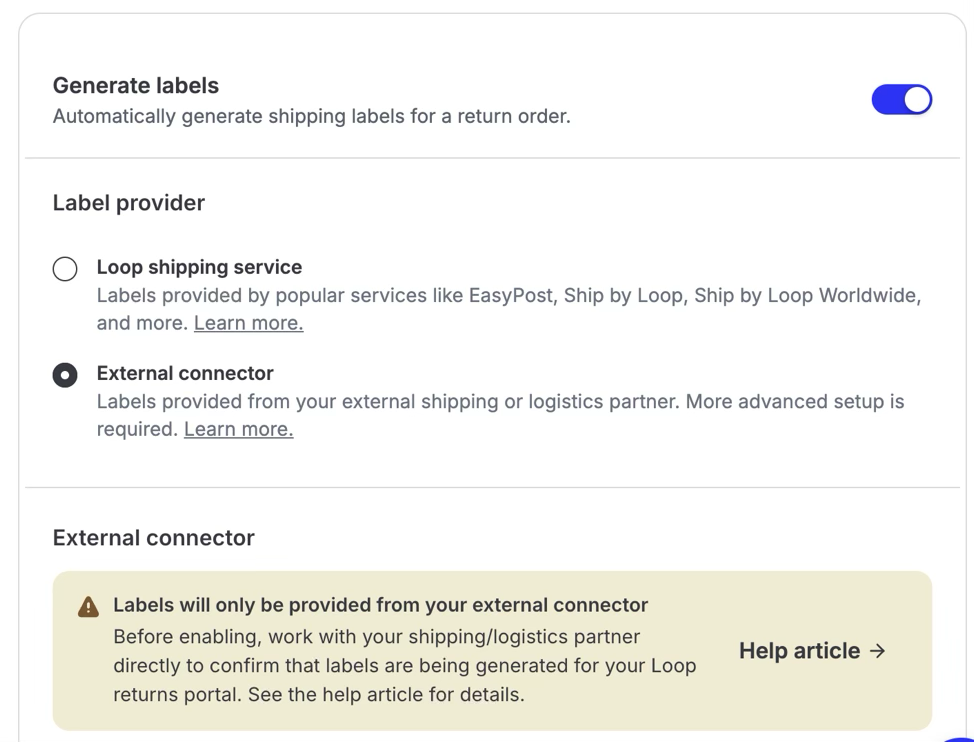
Task: Click the notice title "Labels will only be provided"
Action: coord(380,605)
